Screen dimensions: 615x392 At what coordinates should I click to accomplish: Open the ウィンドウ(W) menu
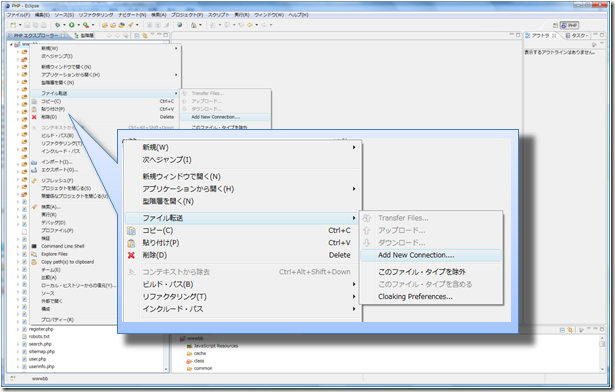[269, 15]
